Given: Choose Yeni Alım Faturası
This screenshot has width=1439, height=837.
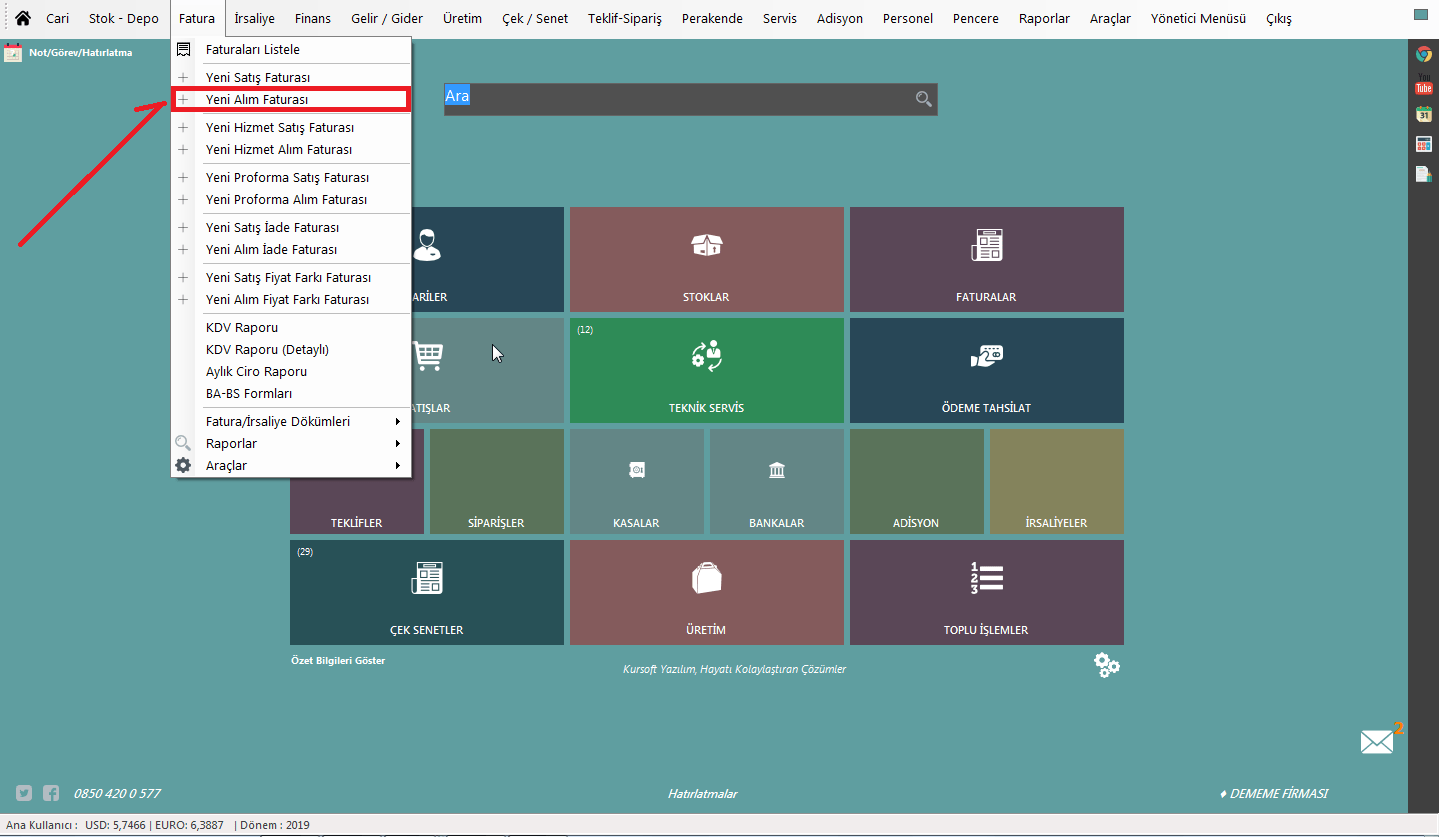Looking at the screenshot, I should (291, 99).
